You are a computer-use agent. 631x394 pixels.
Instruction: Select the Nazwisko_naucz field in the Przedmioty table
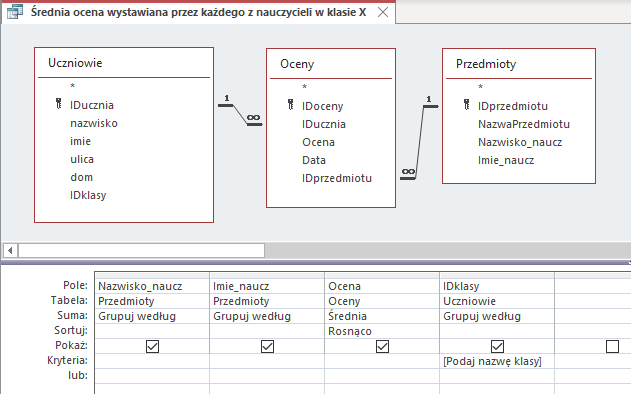click(x=520, y=142)
